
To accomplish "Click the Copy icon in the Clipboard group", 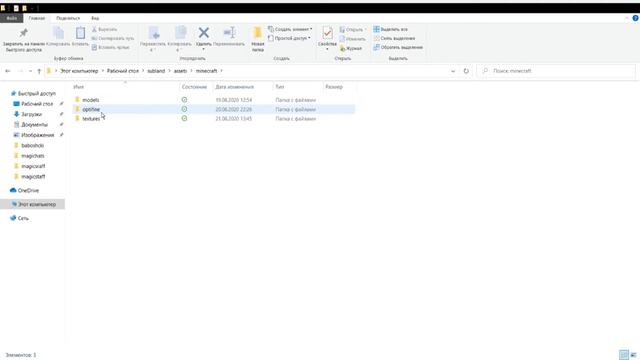I will 58,33.
